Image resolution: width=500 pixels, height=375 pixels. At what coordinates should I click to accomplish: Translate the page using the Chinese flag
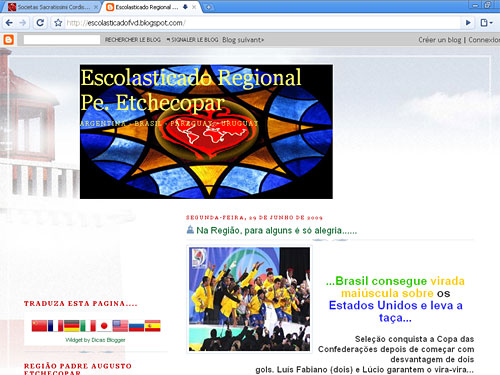tap(39, 326)
